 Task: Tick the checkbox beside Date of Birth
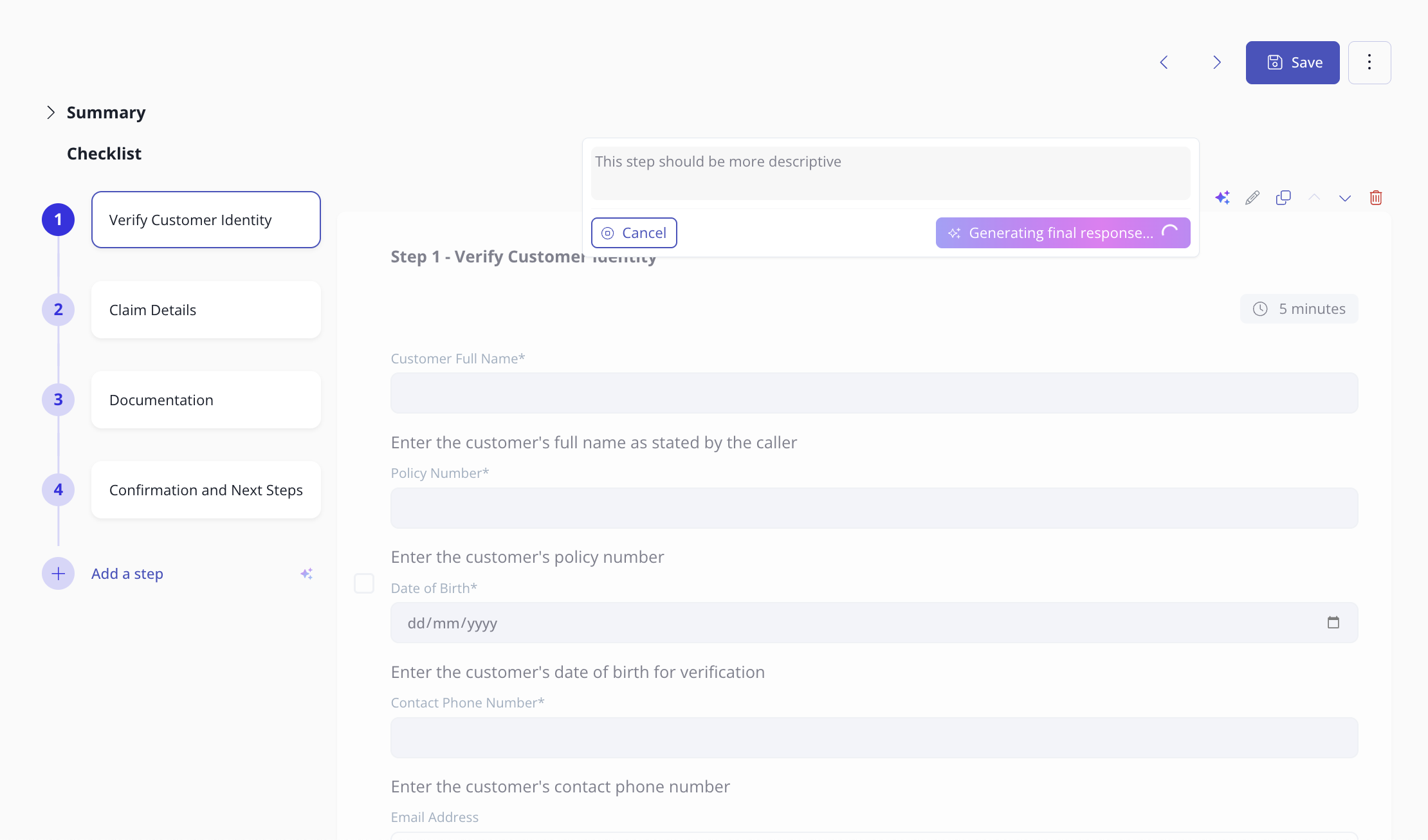[x=364, y=583]
